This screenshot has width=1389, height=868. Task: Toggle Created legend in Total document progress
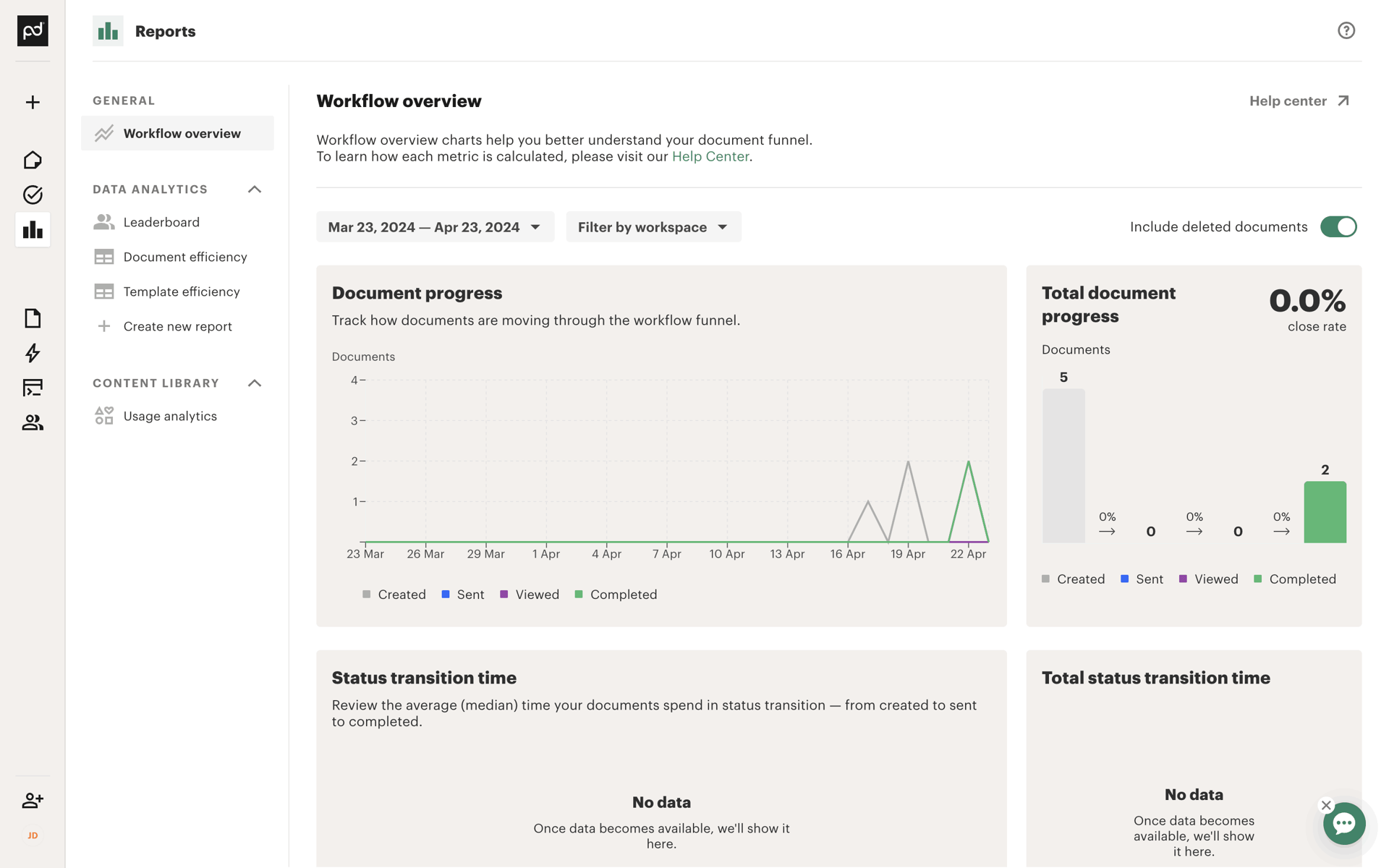(x=1074, y=579)
